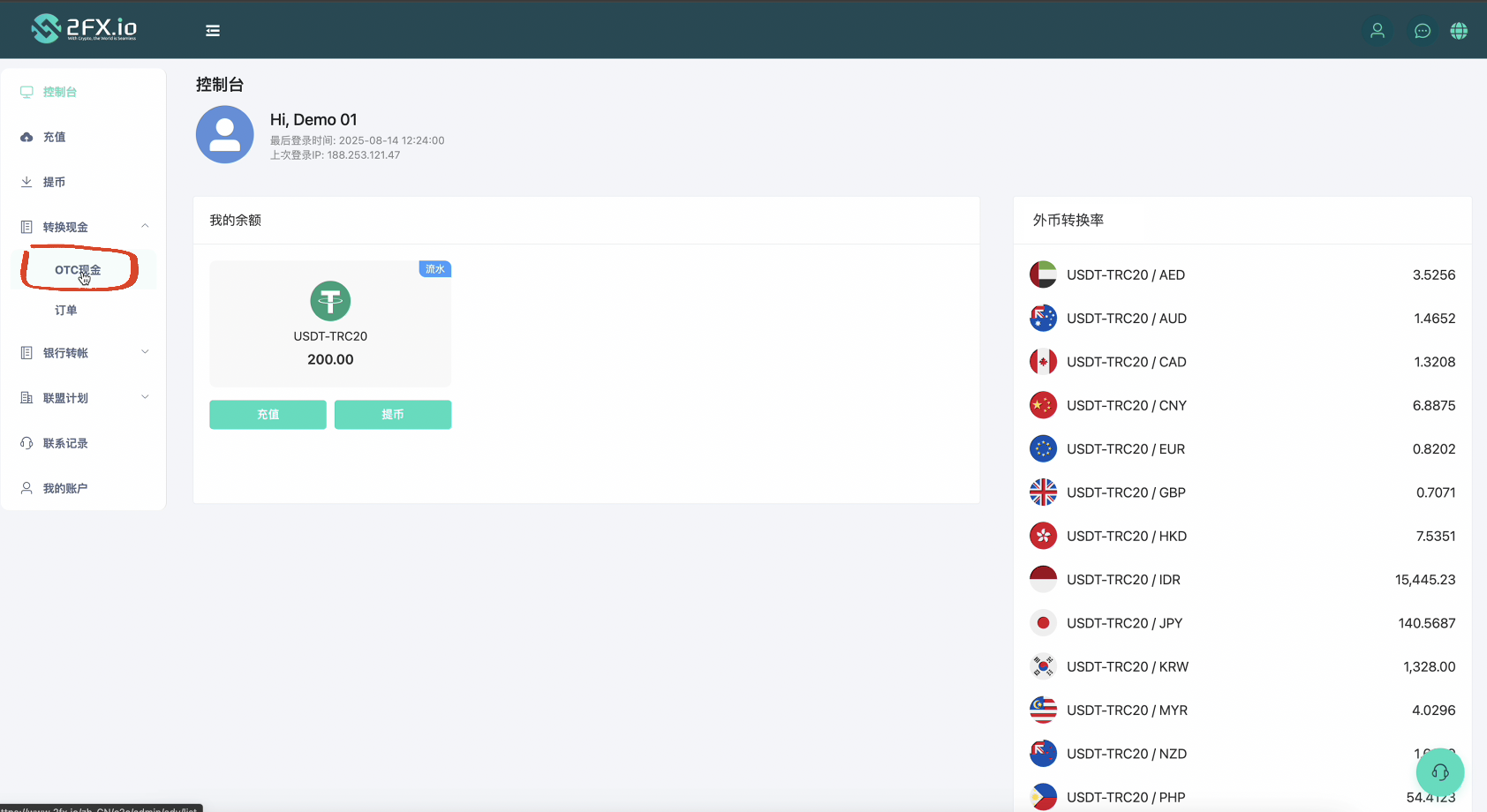Select the USDT-TRC20 / CNY rate row
The width and height of the screenshot is (1487, 812).
point(1242,405)
